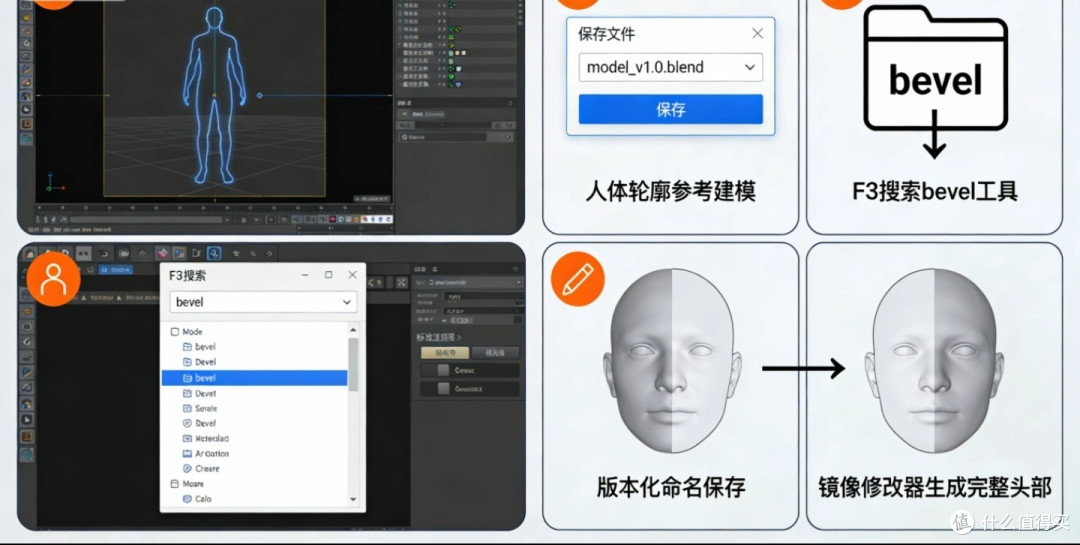Click the star icon in lower top toolbar
The height and width of the screenshot is (545, 1080).
[x=236, y=254]
